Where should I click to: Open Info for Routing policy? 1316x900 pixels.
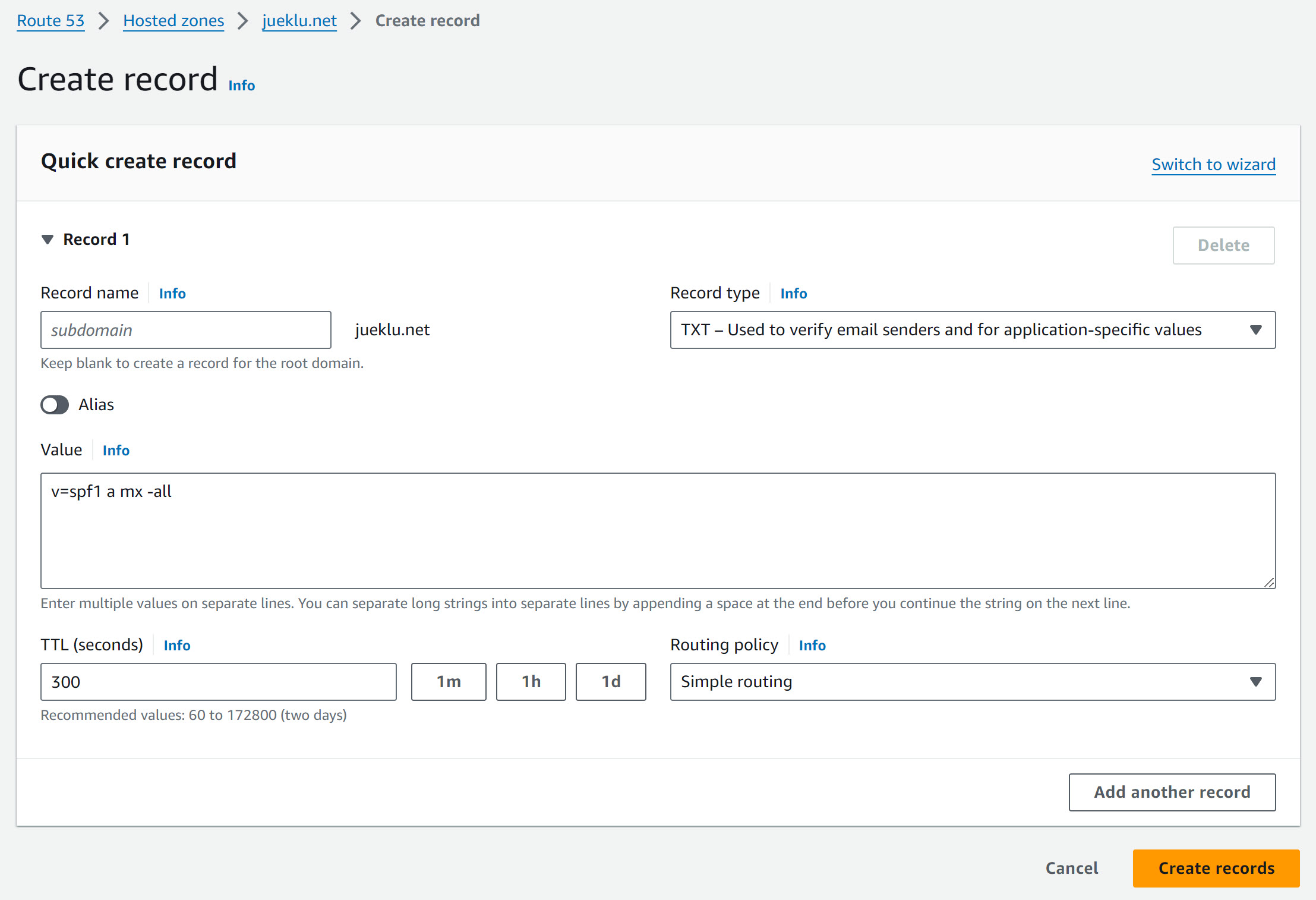pos(812,646)
